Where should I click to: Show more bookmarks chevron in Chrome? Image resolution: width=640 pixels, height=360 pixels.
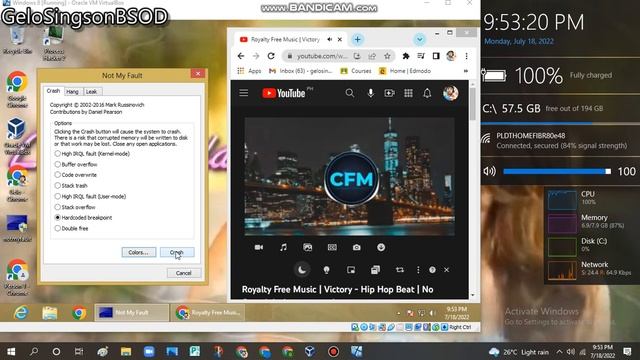(465, 71)
